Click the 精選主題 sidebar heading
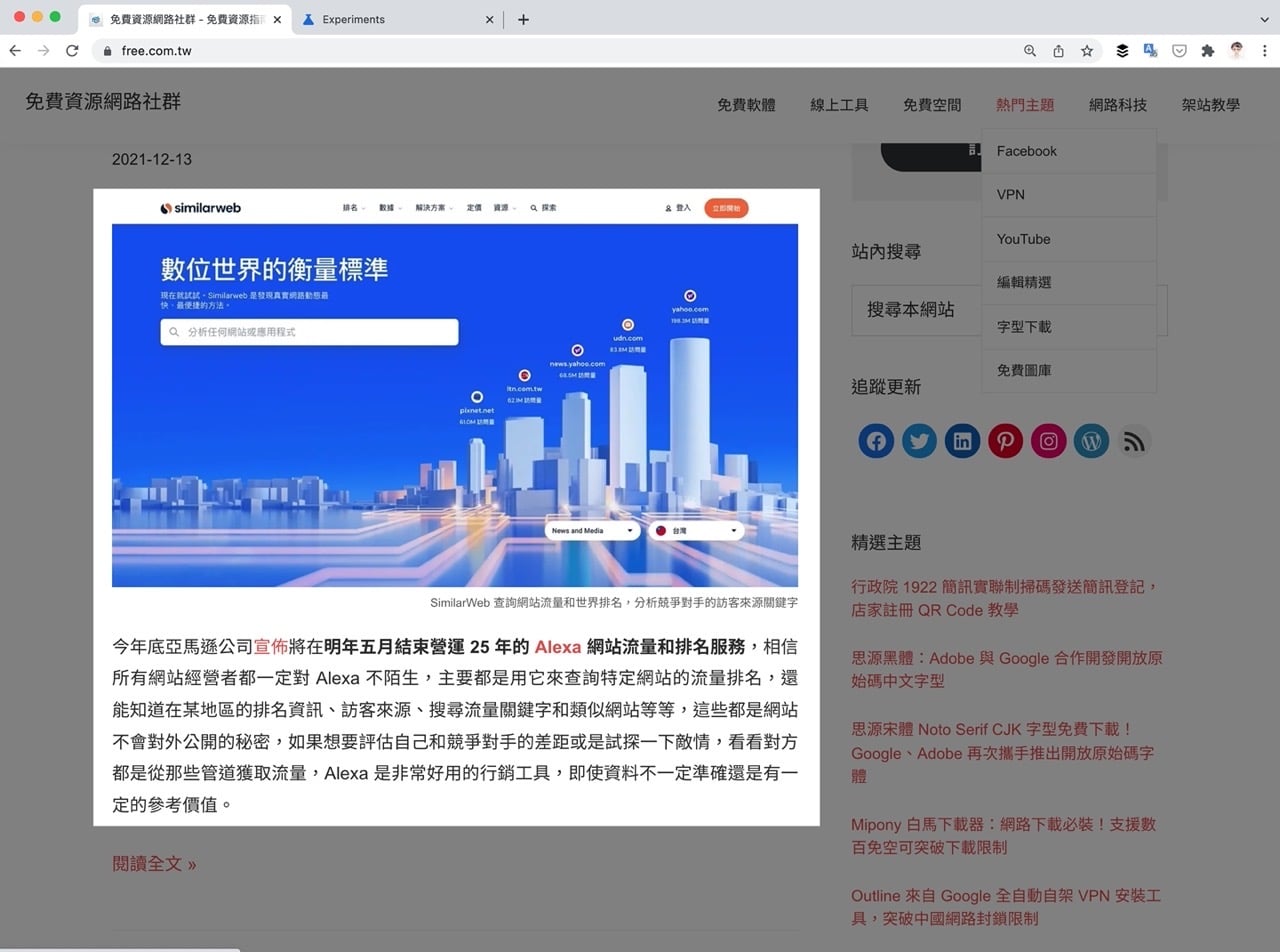 886,543
